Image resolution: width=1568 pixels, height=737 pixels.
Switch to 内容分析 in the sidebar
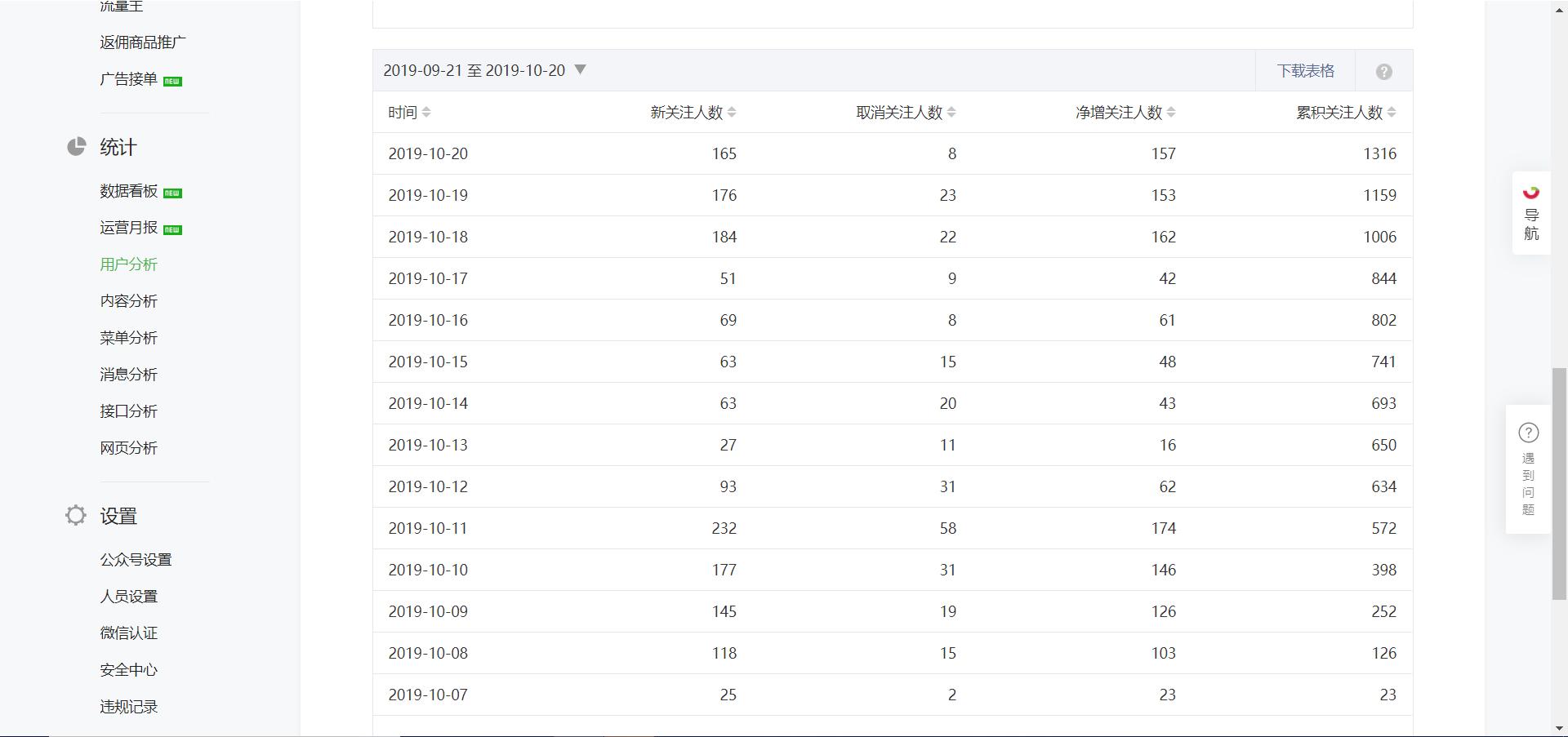128,301
